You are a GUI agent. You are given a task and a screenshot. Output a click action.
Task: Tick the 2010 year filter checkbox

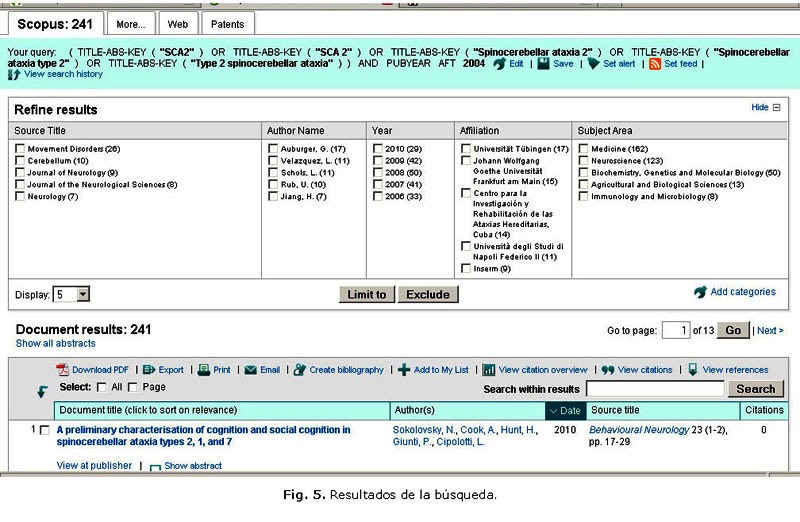click(376, 149)
